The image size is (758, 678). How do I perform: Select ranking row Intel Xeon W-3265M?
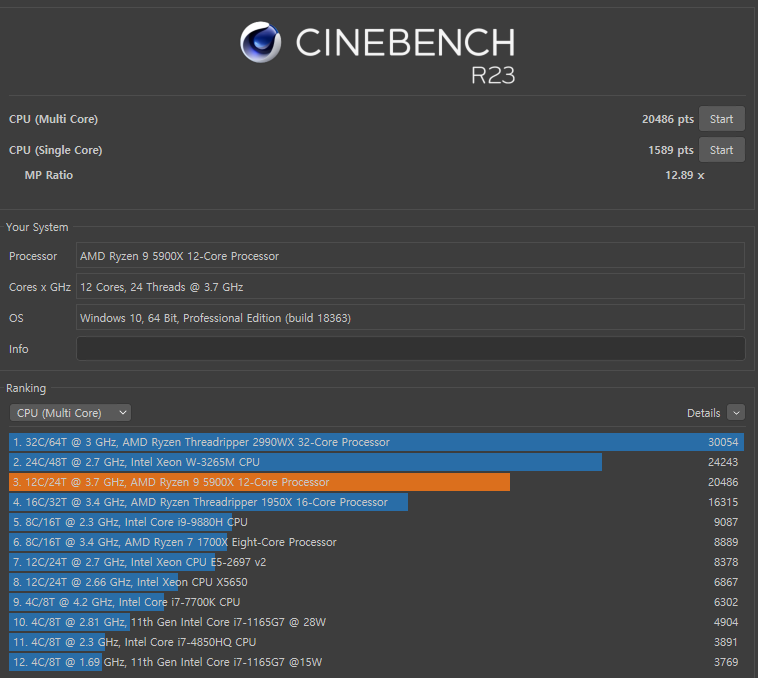(x=376, y=462)
